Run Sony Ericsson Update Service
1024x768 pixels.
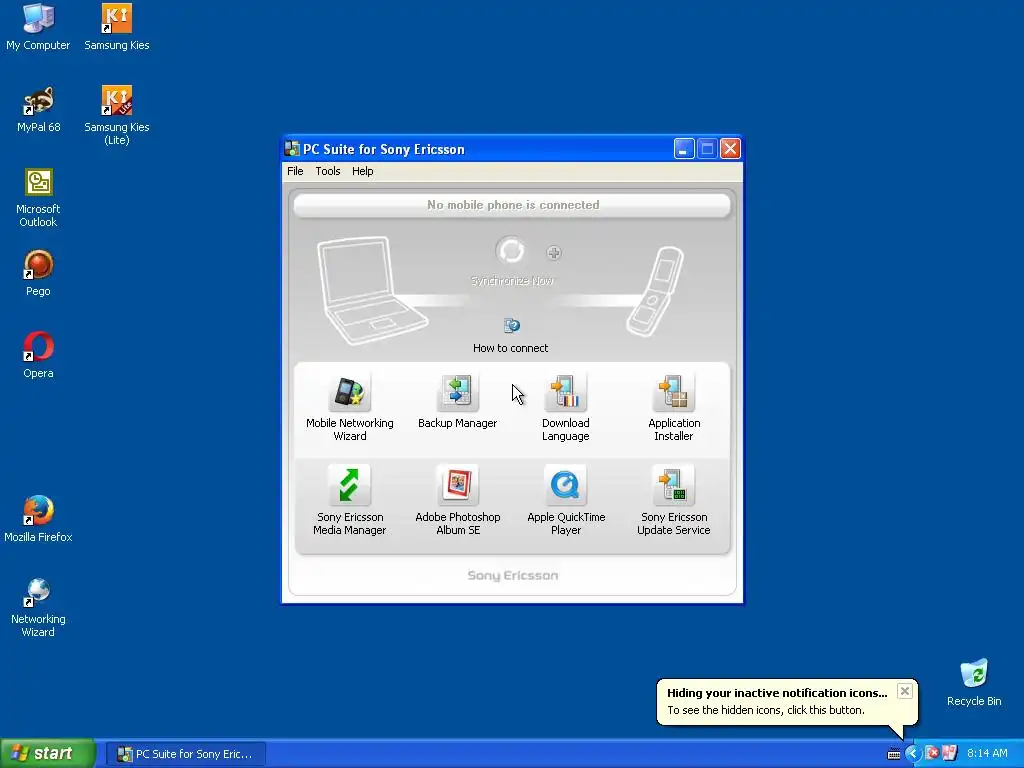tap(673, 501)
